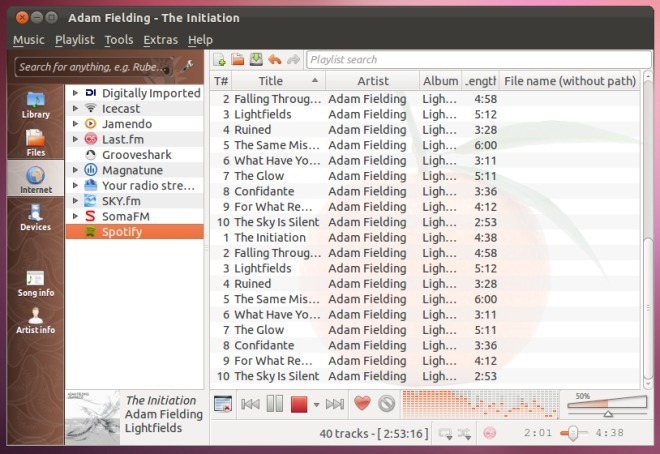Select the Internet sidebar tab
This screenshot has width=660, height=454.
36,180
